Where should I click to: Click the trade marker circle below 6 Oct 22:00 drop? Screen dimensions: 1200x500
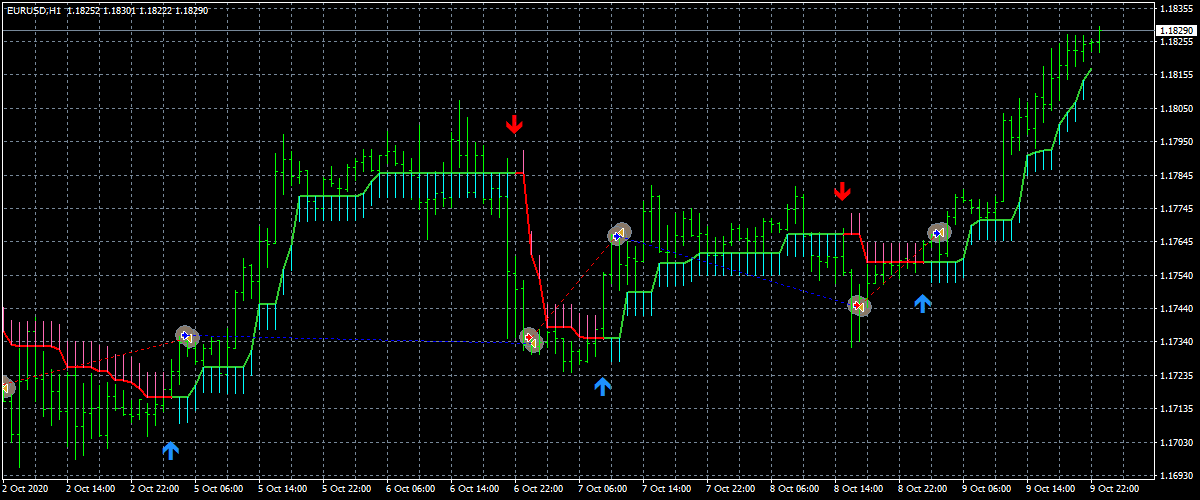point(531,340)
